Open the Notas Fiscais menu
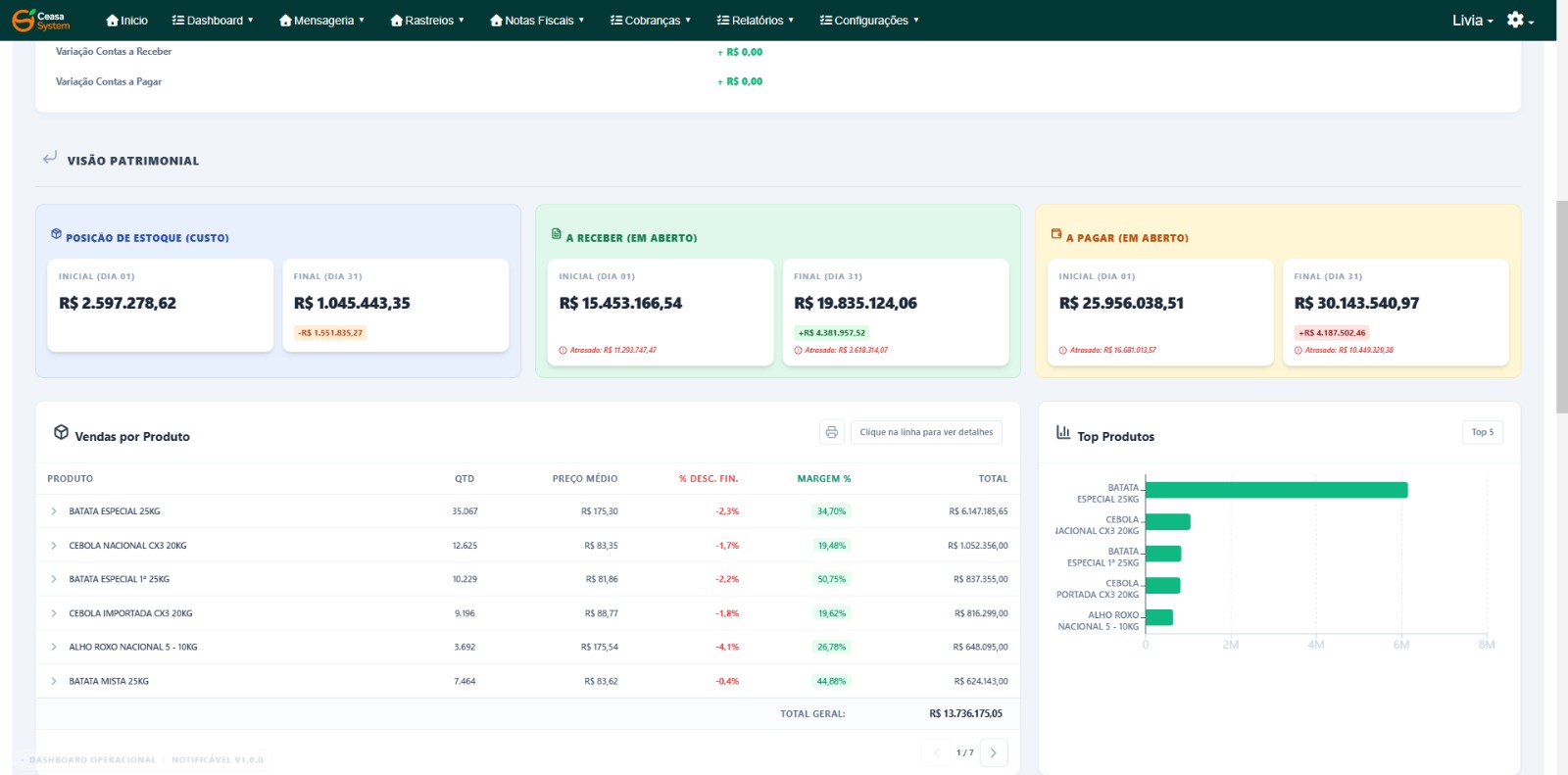 537,21
